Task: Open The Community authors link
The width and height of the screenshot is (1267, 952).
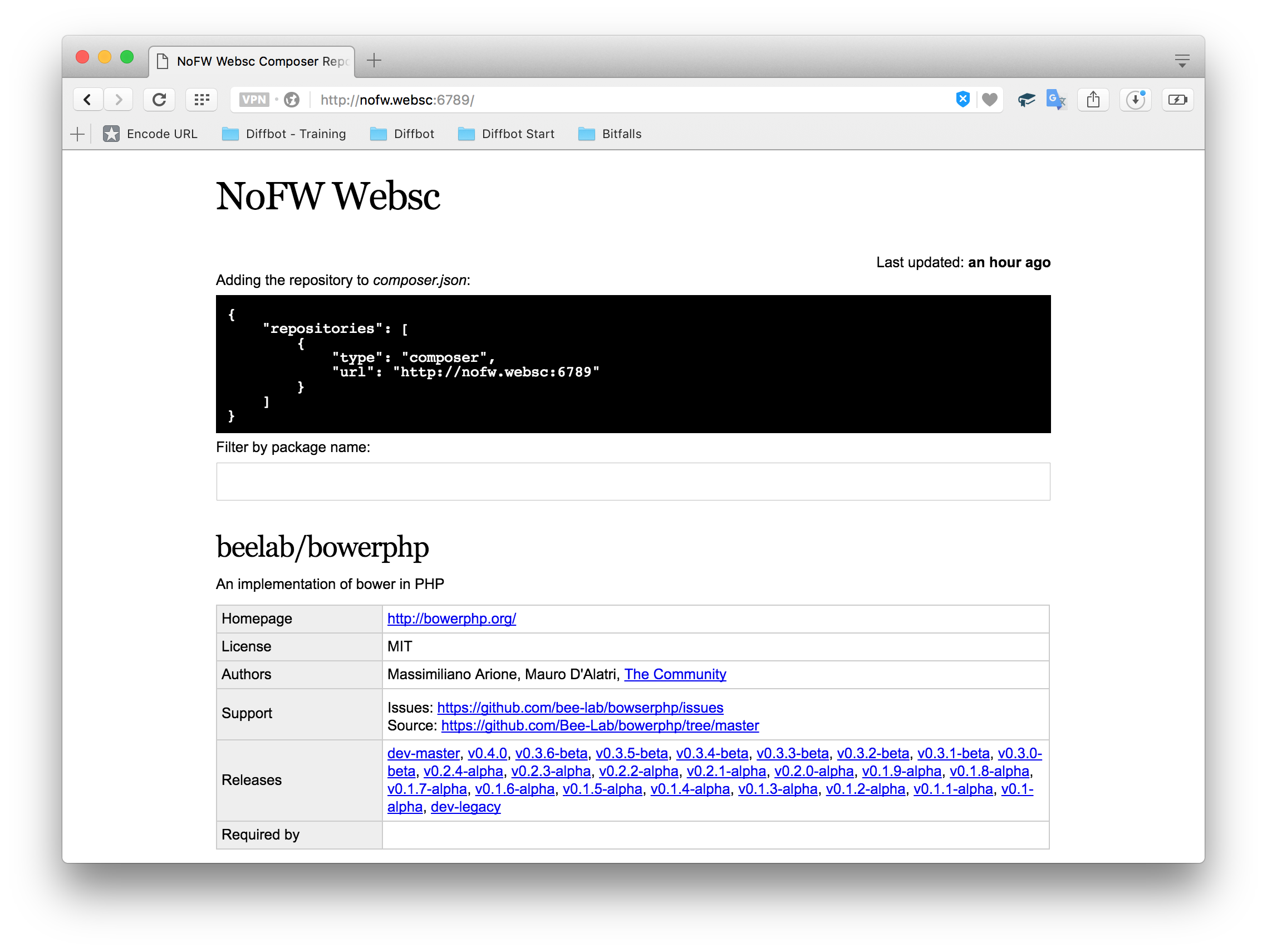Action: [x=675, y=674]
